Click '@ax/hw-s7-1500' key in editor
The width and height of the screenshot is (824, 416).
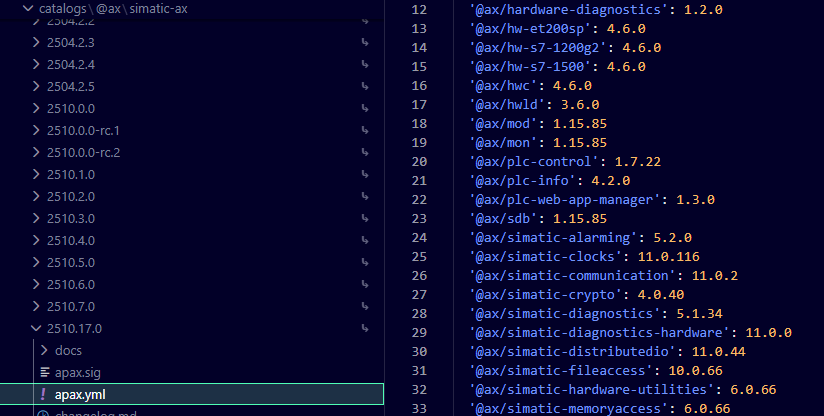[x=530, y=66]
